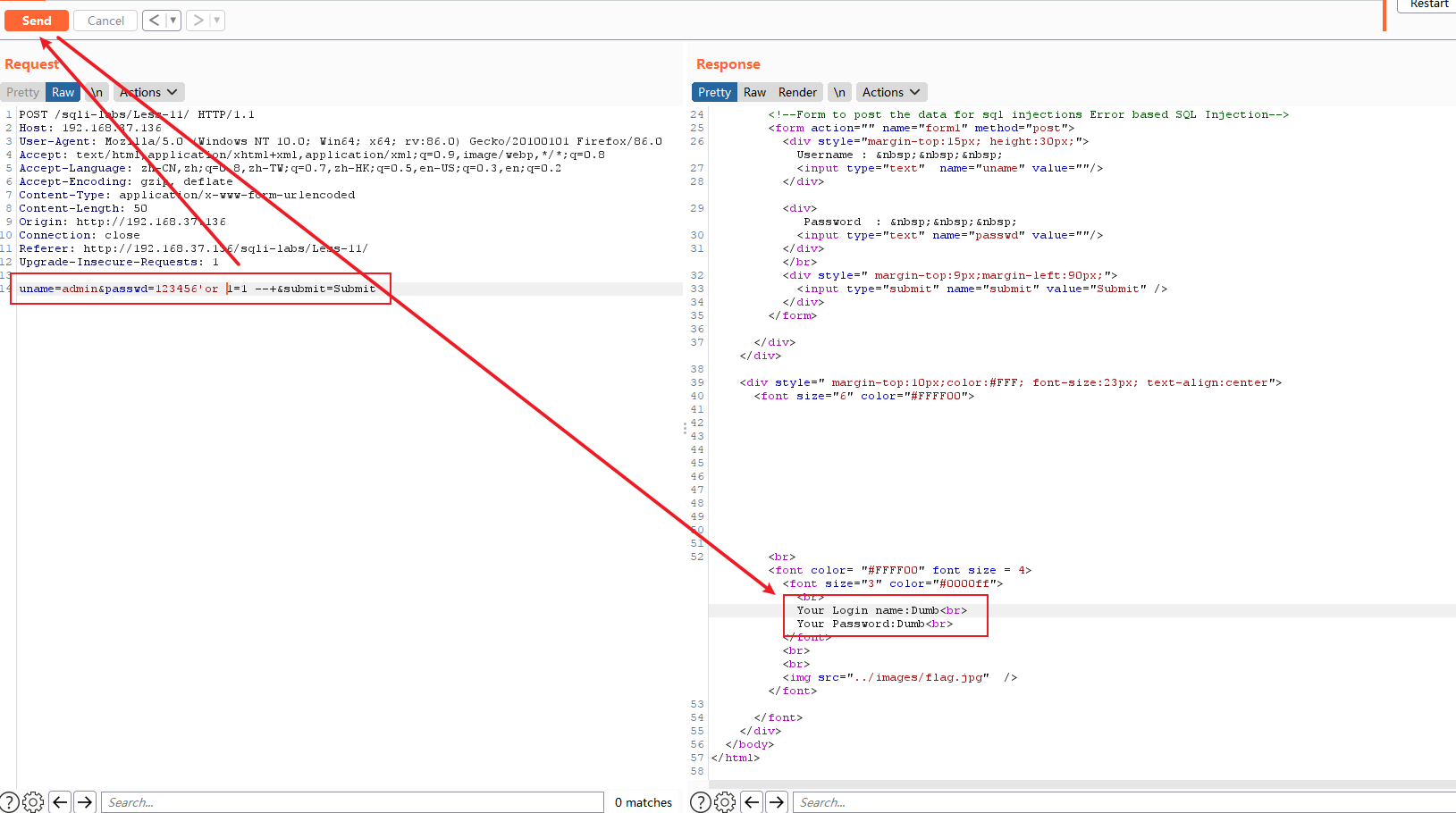Viewport: 1456px width, 813px height.
Task: Click the previous search match arrow under Request
Action: click(59, 801)
